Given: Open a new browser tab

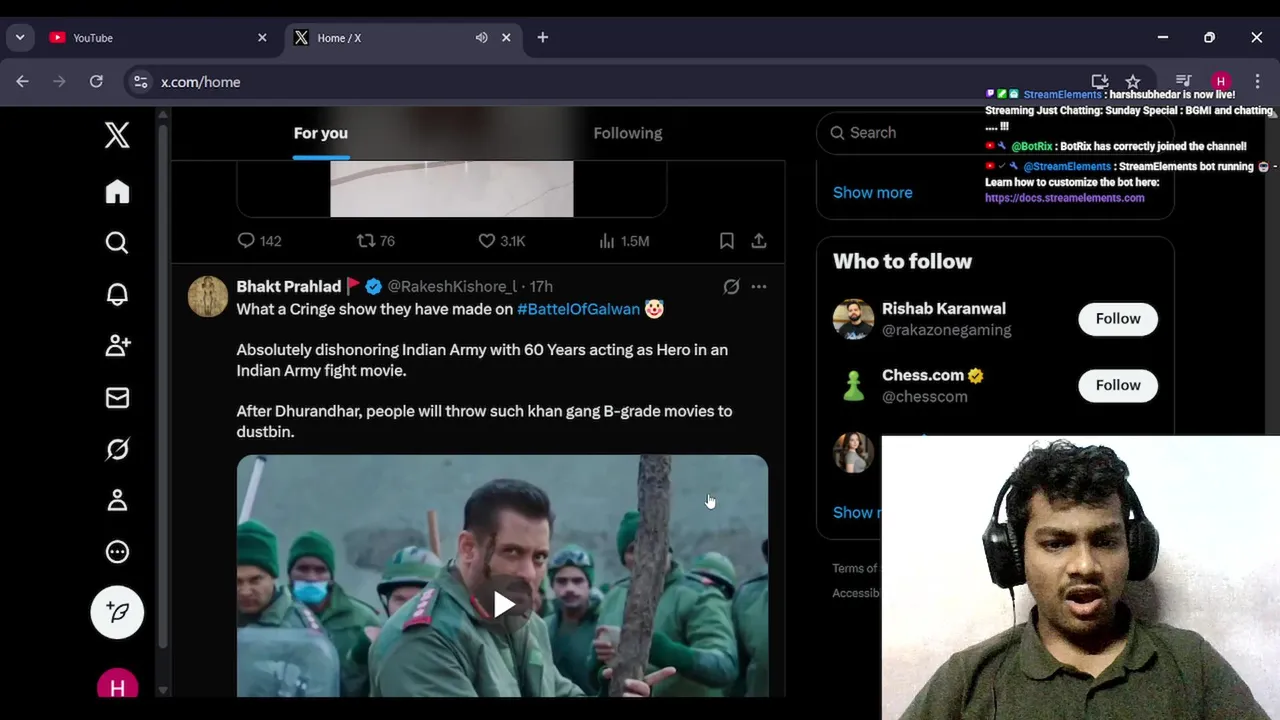Looking at the screenshot, I should (x=543, y=38).
